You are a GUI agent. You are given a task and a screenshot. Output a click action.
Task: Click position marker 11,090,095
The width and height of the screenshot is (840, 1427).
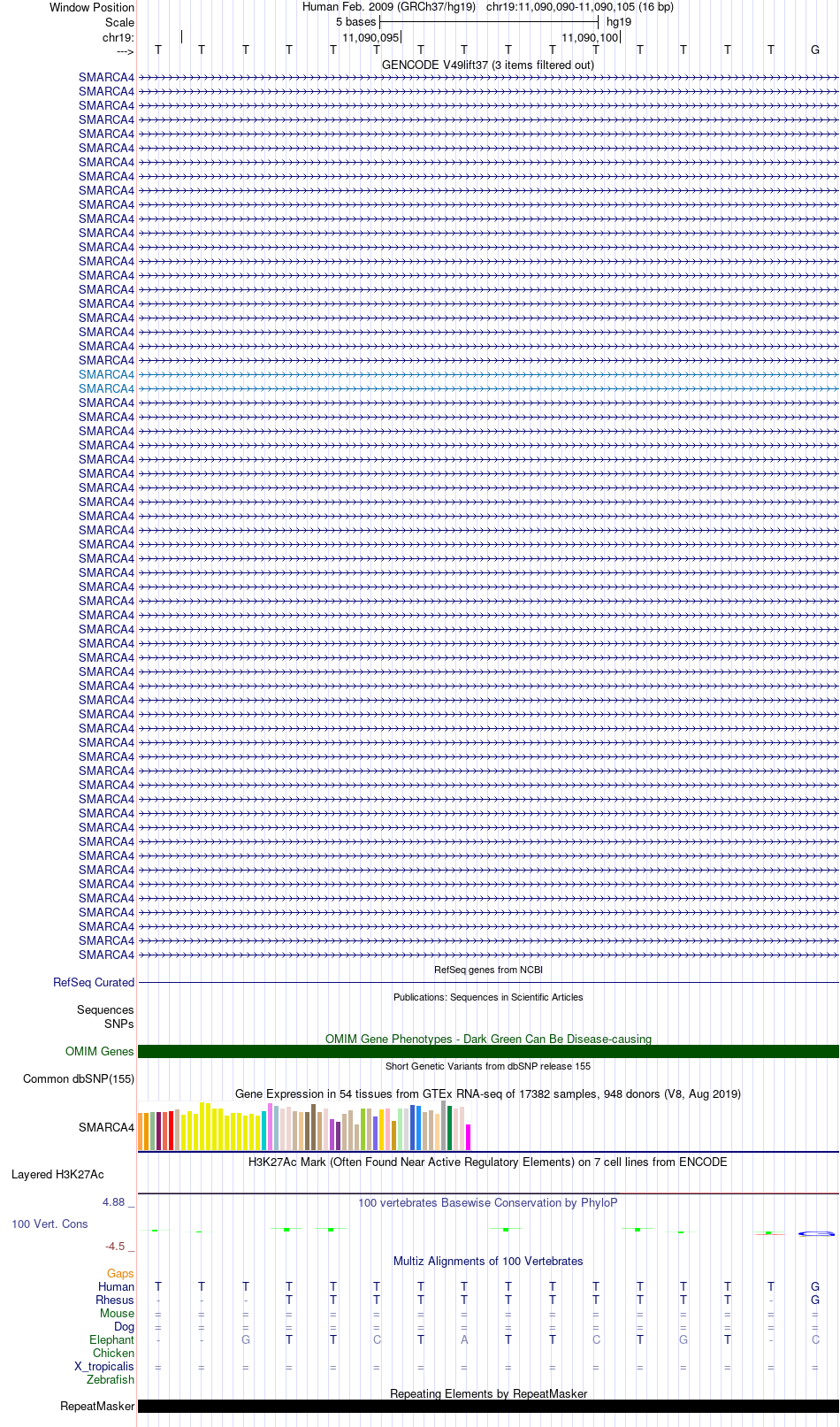370,37
